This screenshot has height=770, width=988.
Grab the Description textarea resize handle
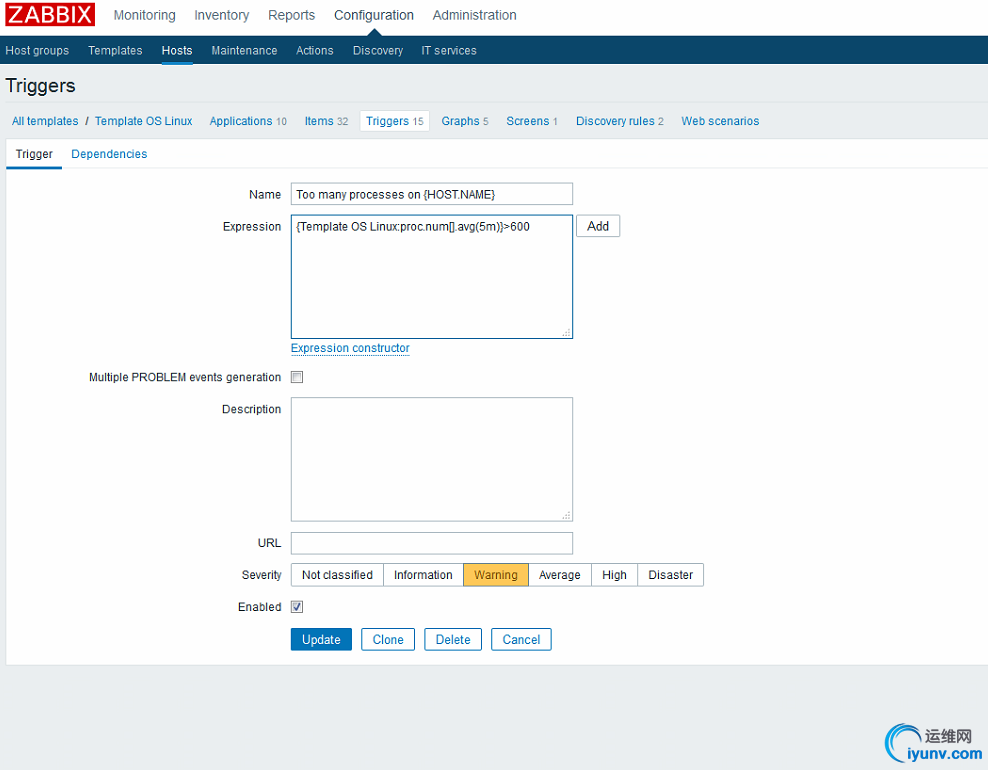(x=566, y=515)
